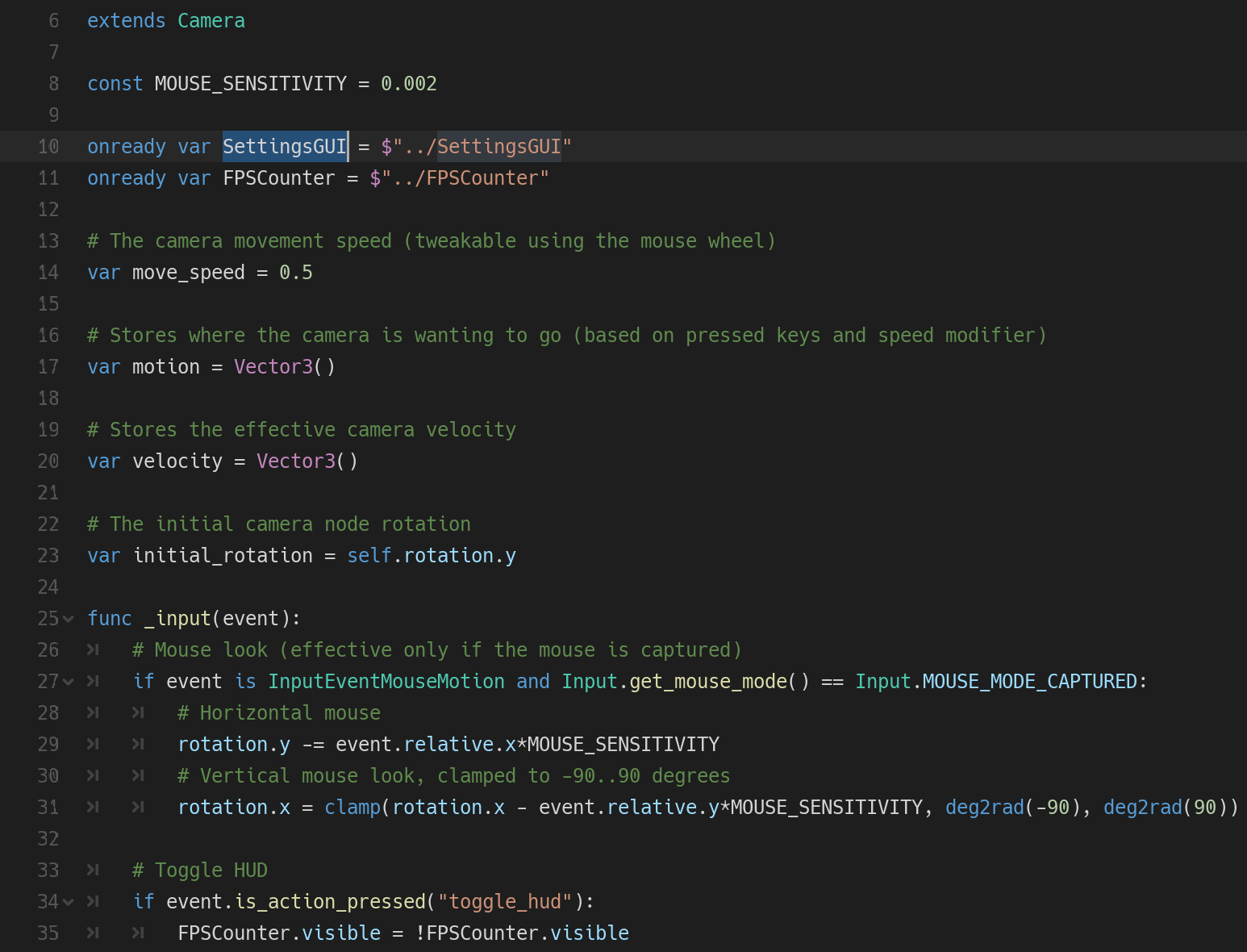
Task: Click the Stores the effective camera velocity comment
Action: [302, 430]
